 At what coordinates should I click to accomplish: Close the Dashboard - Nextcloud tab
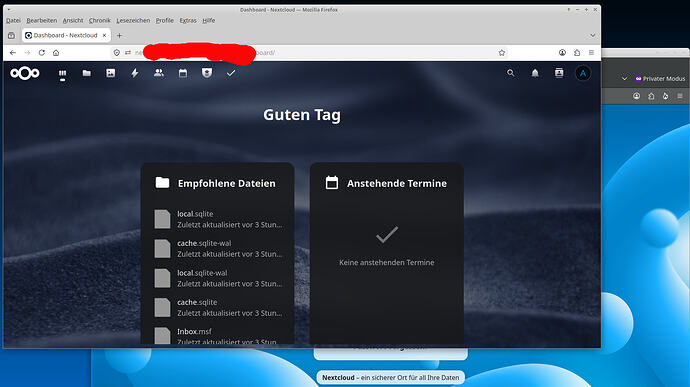click(104, 35)
